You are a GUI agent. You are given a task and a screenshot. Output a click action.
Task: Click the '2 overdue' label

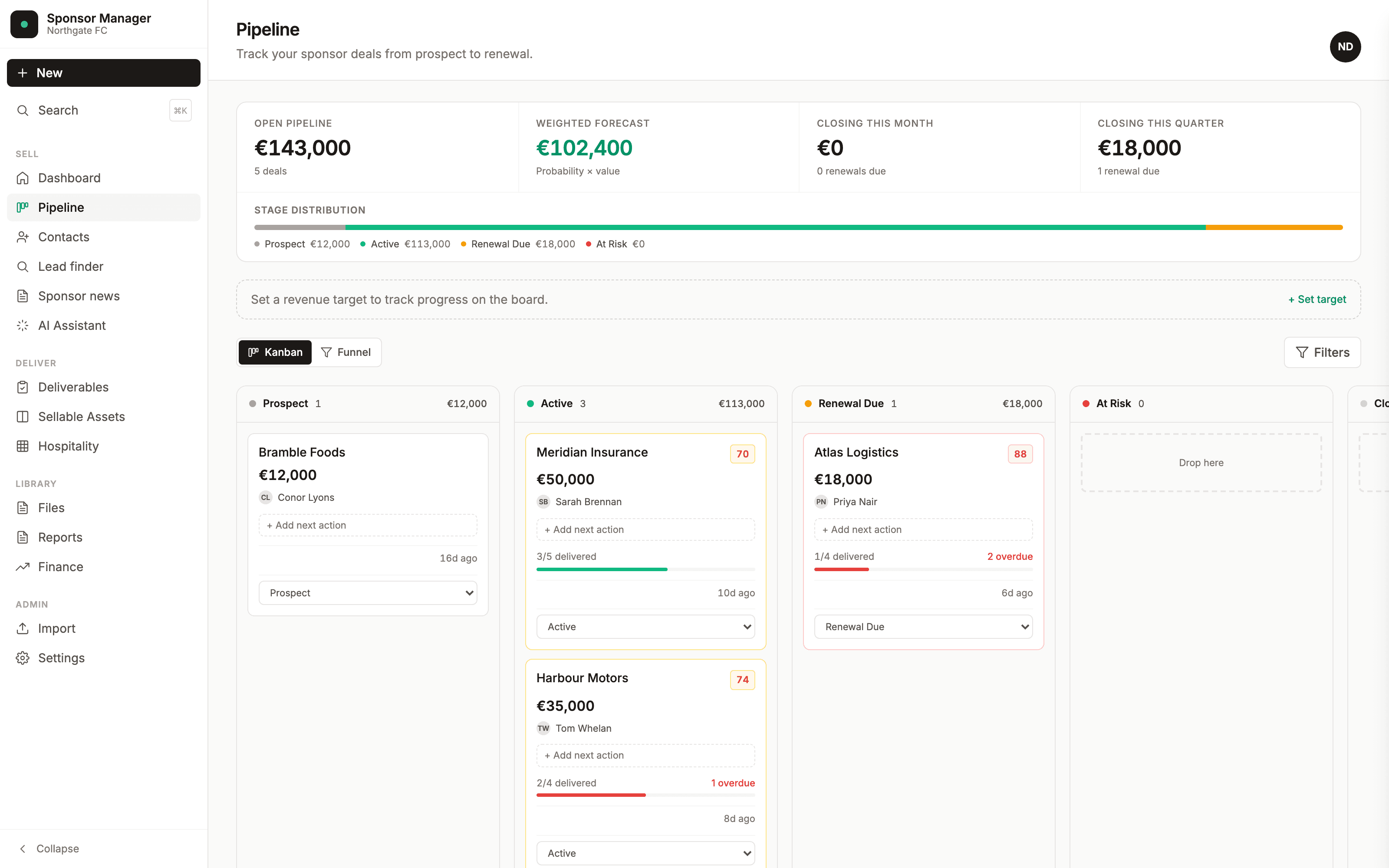point(1010,556)
